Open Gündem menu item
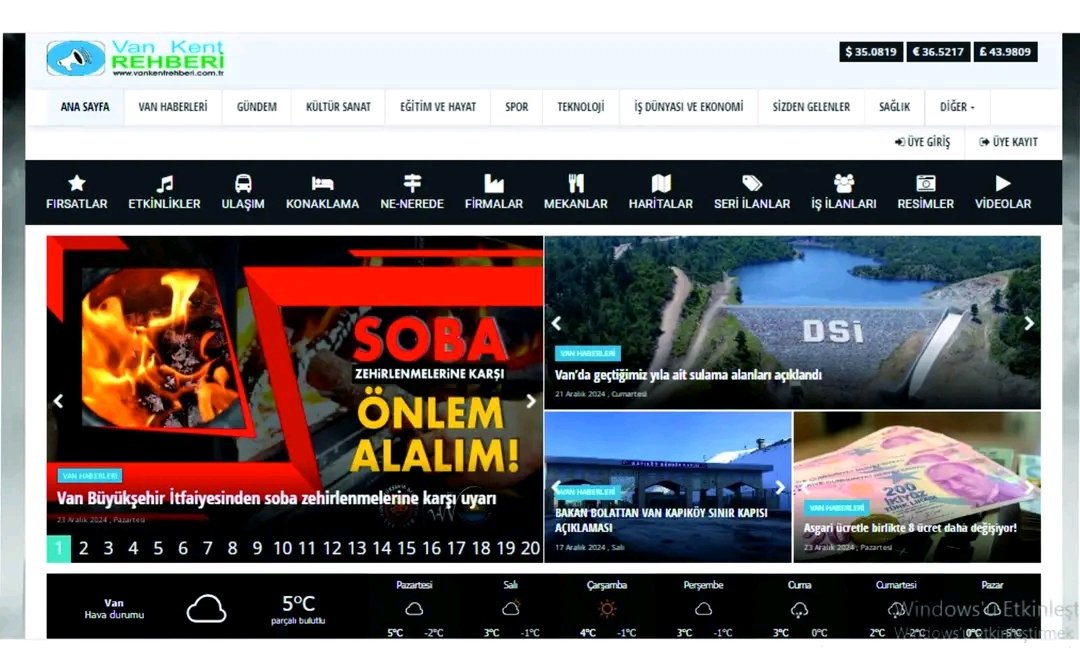This screenshot has height=648, width=1080. [257, 107]
